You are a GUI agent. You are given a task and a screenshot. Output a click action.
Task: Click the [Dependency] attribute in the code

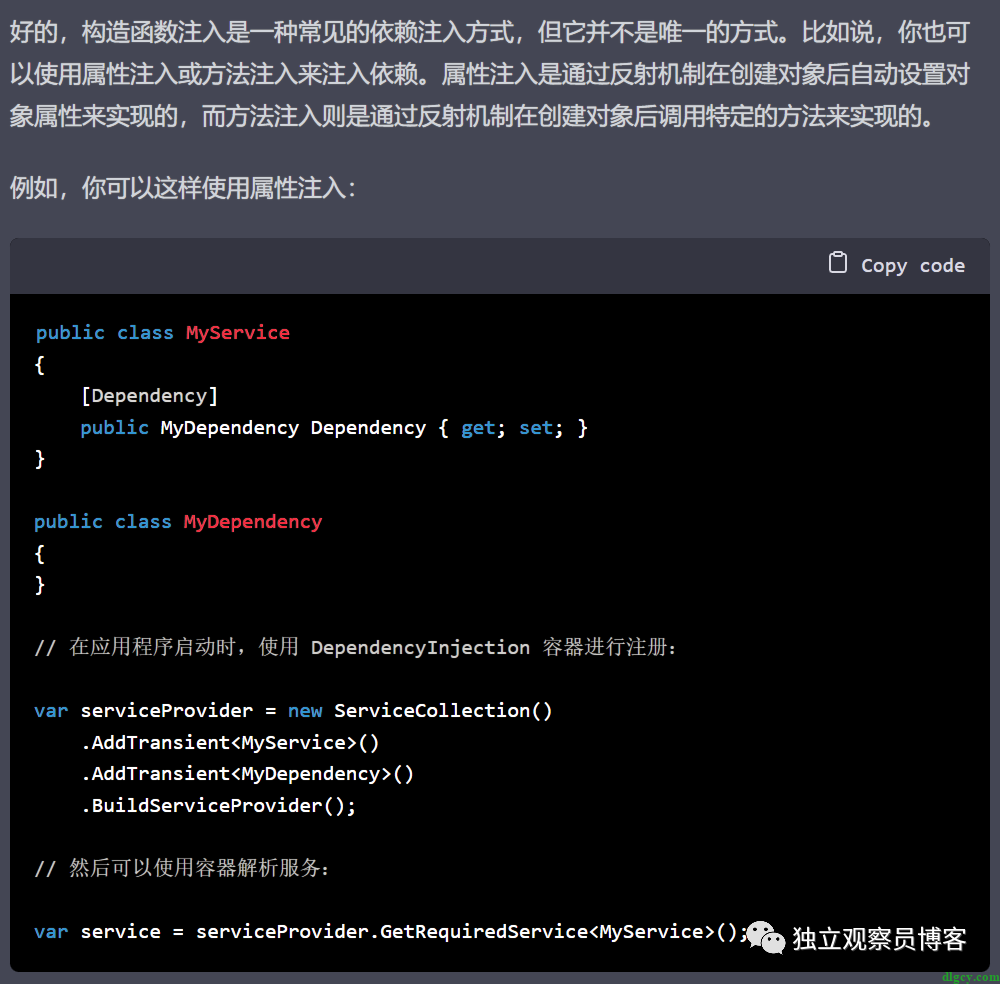coord(149,396)
